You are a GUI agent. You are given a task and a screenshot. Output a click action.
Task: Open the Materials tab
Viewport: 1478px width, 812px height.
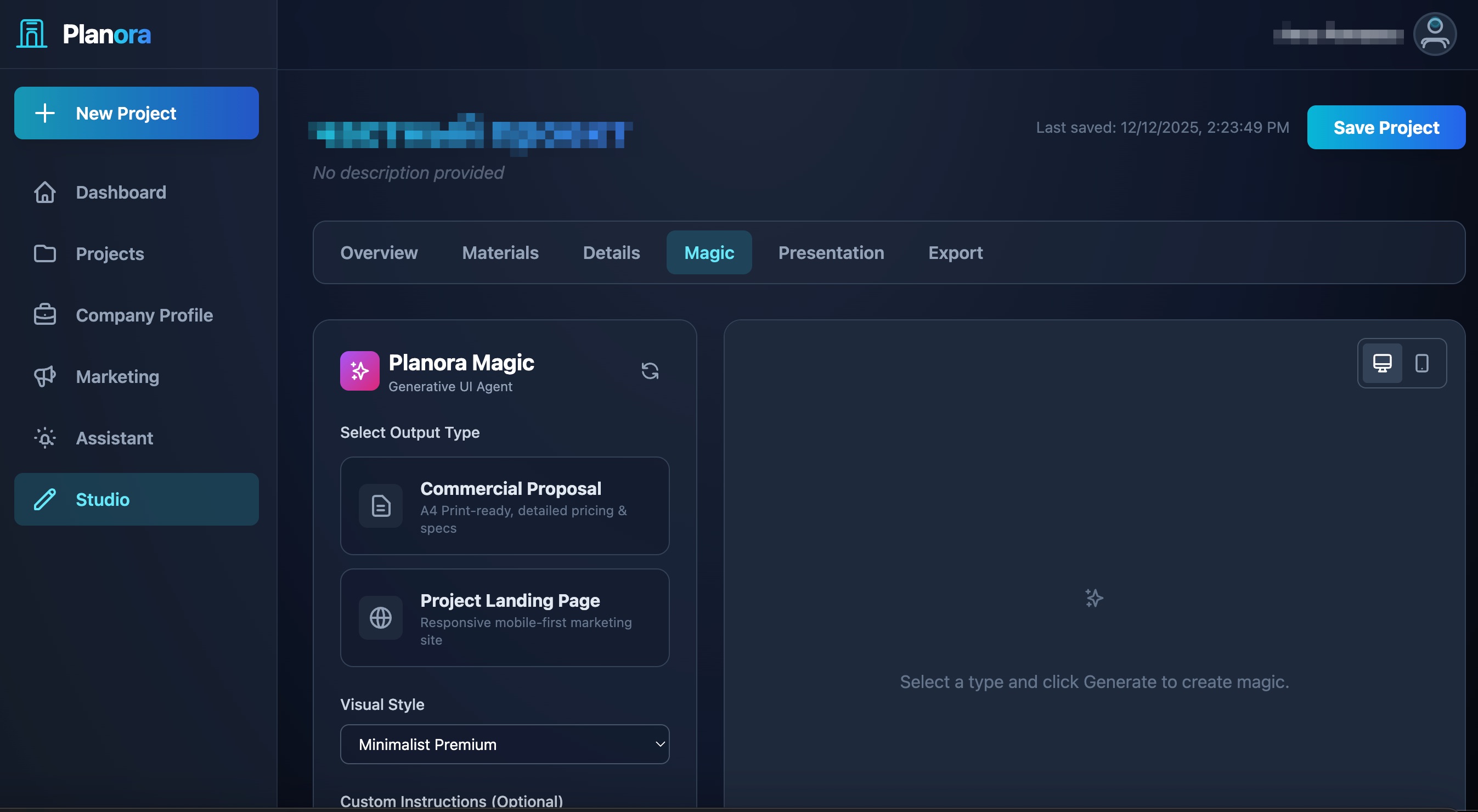tap(500, 252)
